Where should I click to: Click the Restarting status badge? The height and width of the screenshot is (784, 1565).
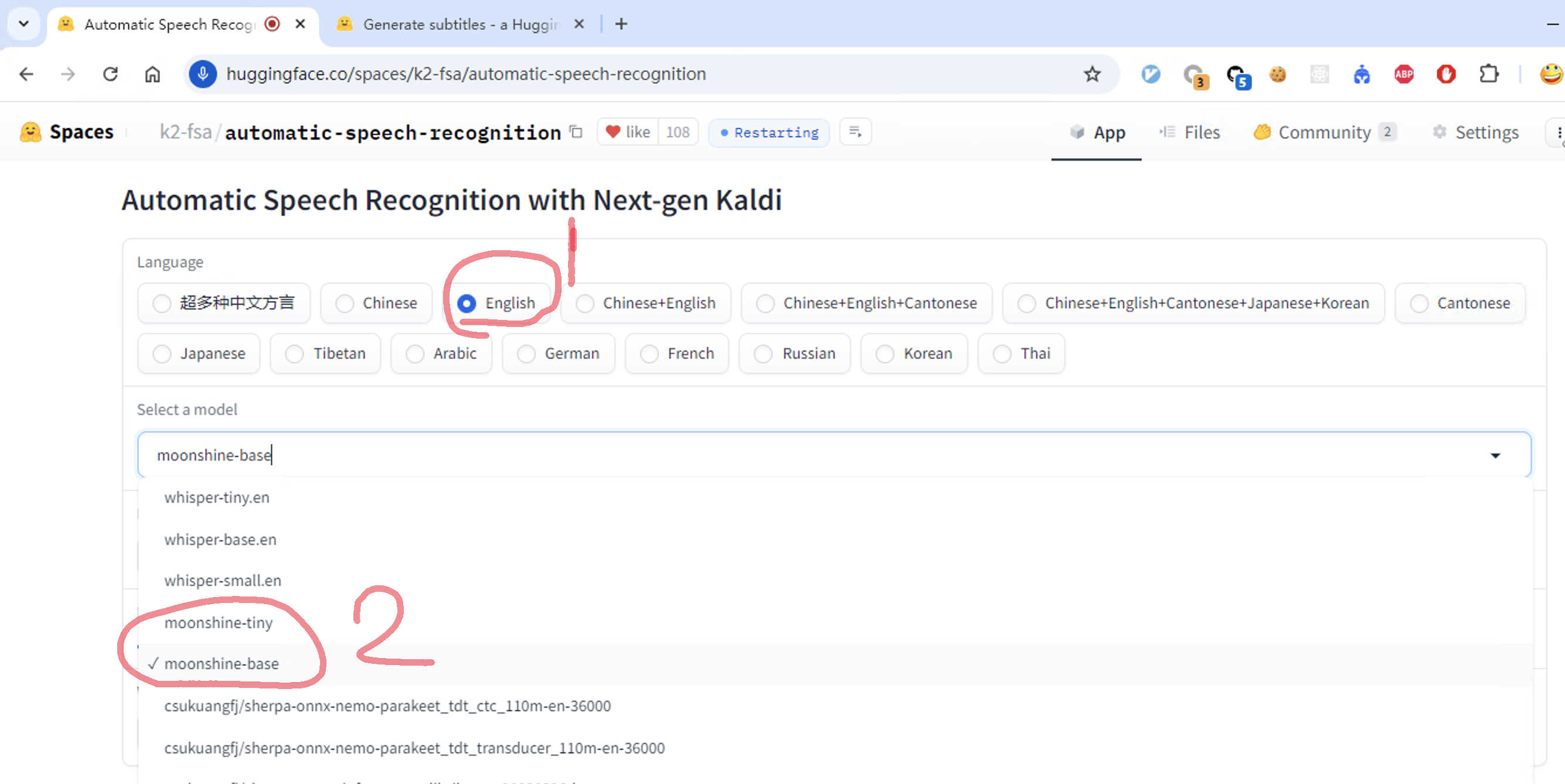point(768,132)
